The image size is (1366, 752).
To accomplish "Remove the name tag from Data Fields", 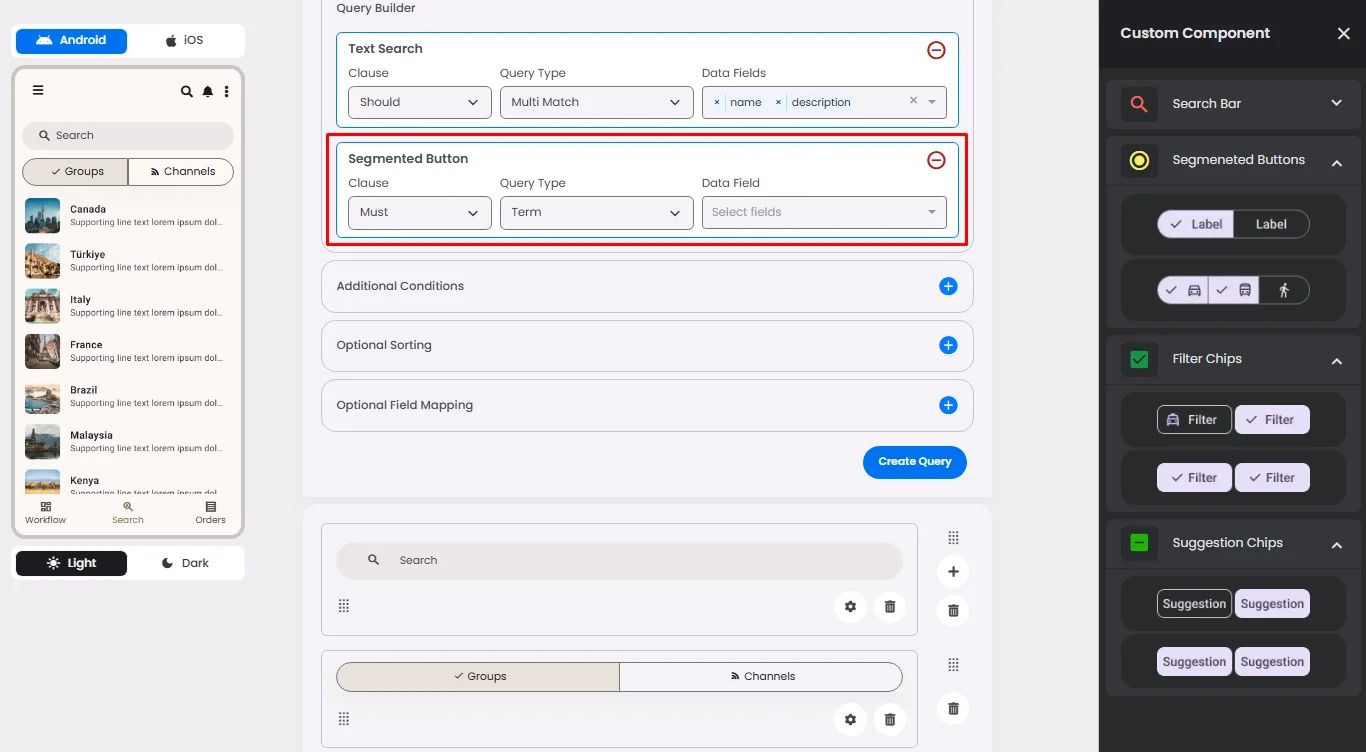I will (x=717, y=102).
